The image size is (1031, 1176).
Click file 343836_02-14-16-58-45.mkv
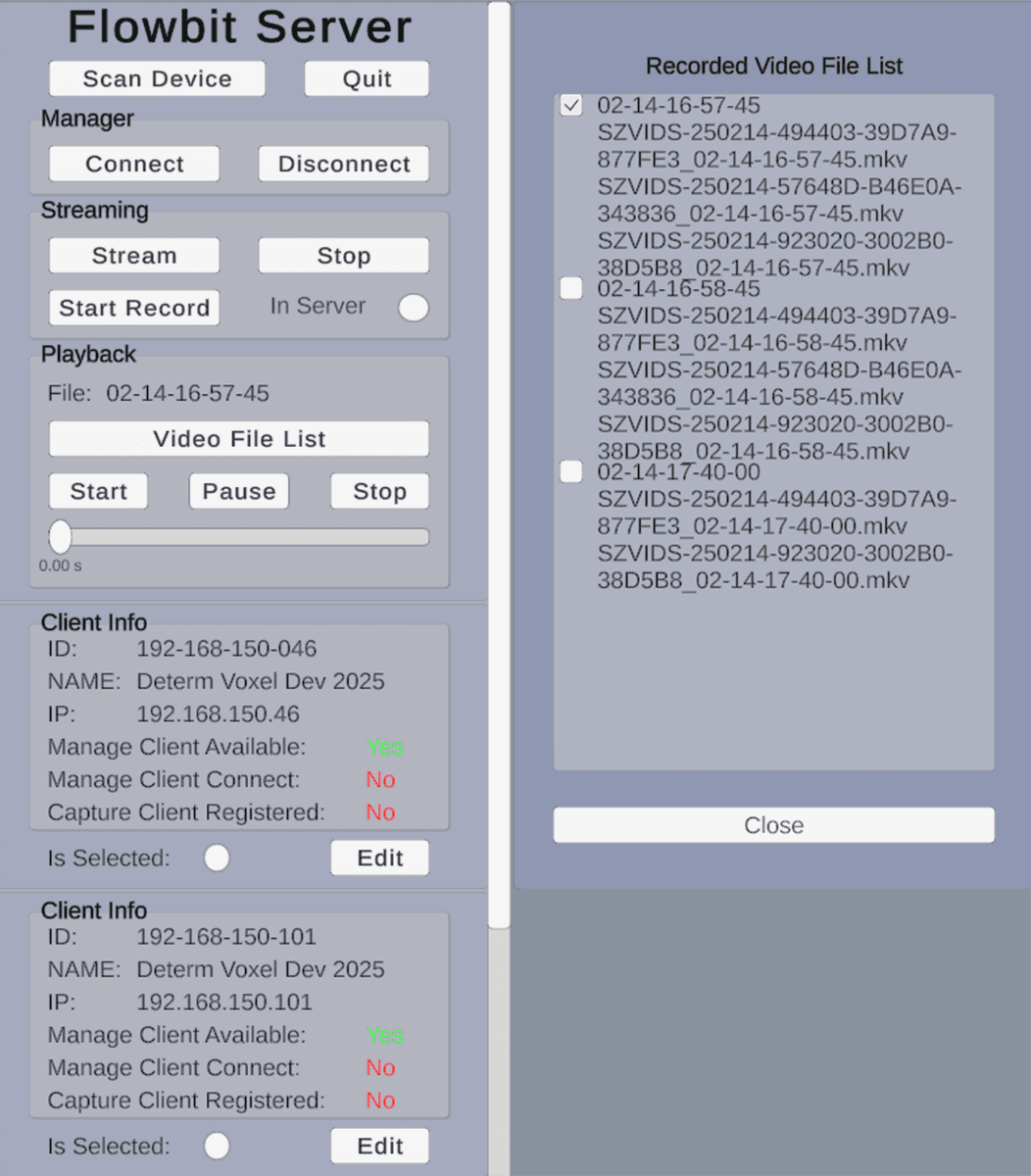click(751, 397)
